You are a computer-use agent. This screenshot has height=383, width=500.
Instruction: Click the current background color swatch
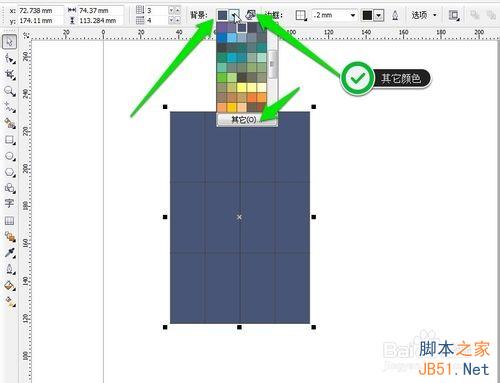coord(222,15)
